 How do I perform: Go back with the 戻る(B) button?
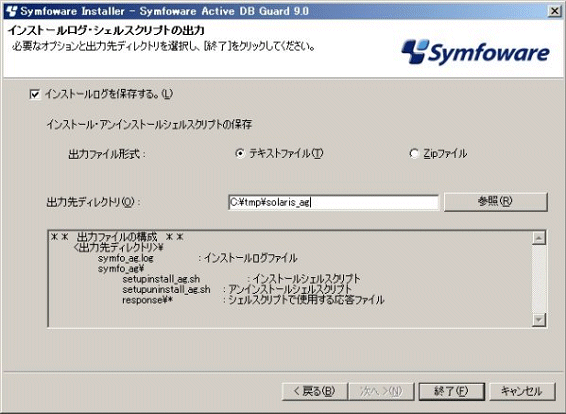[314, 391]
